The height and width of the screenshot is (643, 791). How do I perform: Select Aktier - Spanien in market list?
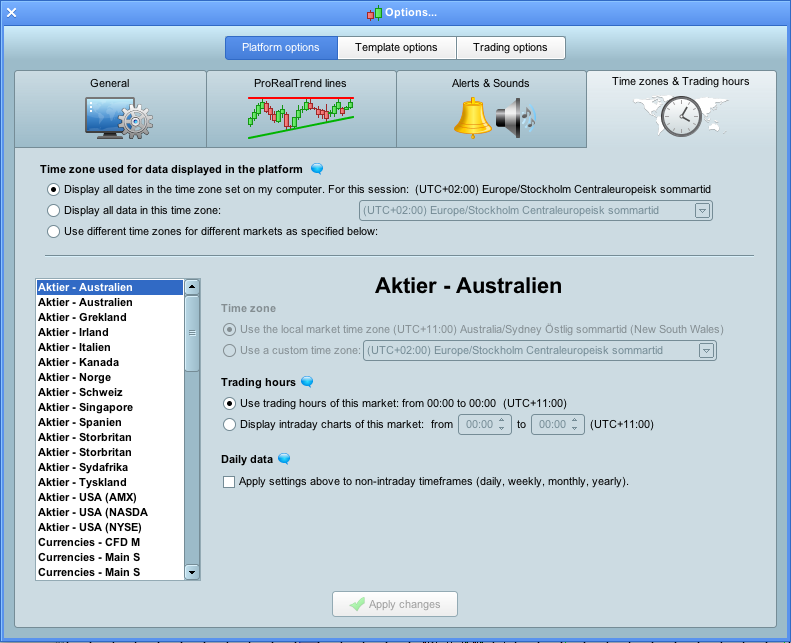tap(110, 423)
